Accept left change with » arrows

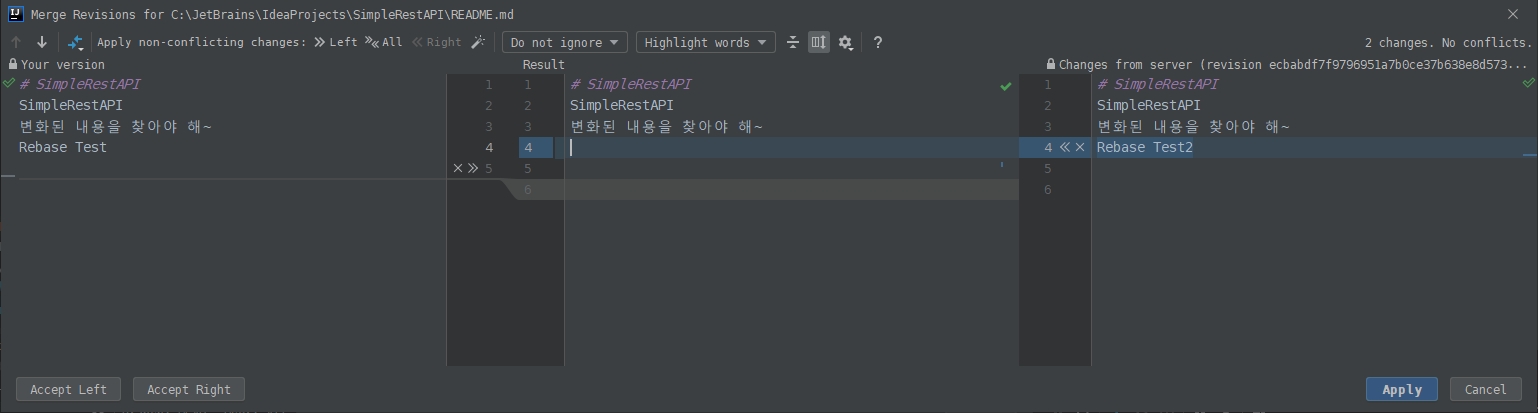tap(473, 168)
